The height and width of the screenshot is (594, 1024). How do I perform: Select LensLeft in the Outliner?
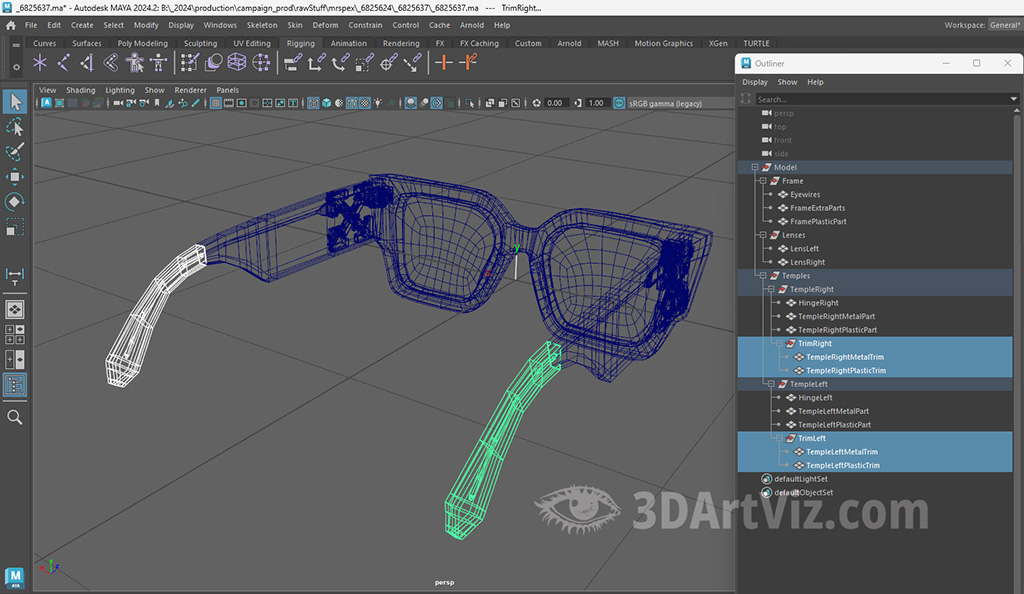coord(804,249)
